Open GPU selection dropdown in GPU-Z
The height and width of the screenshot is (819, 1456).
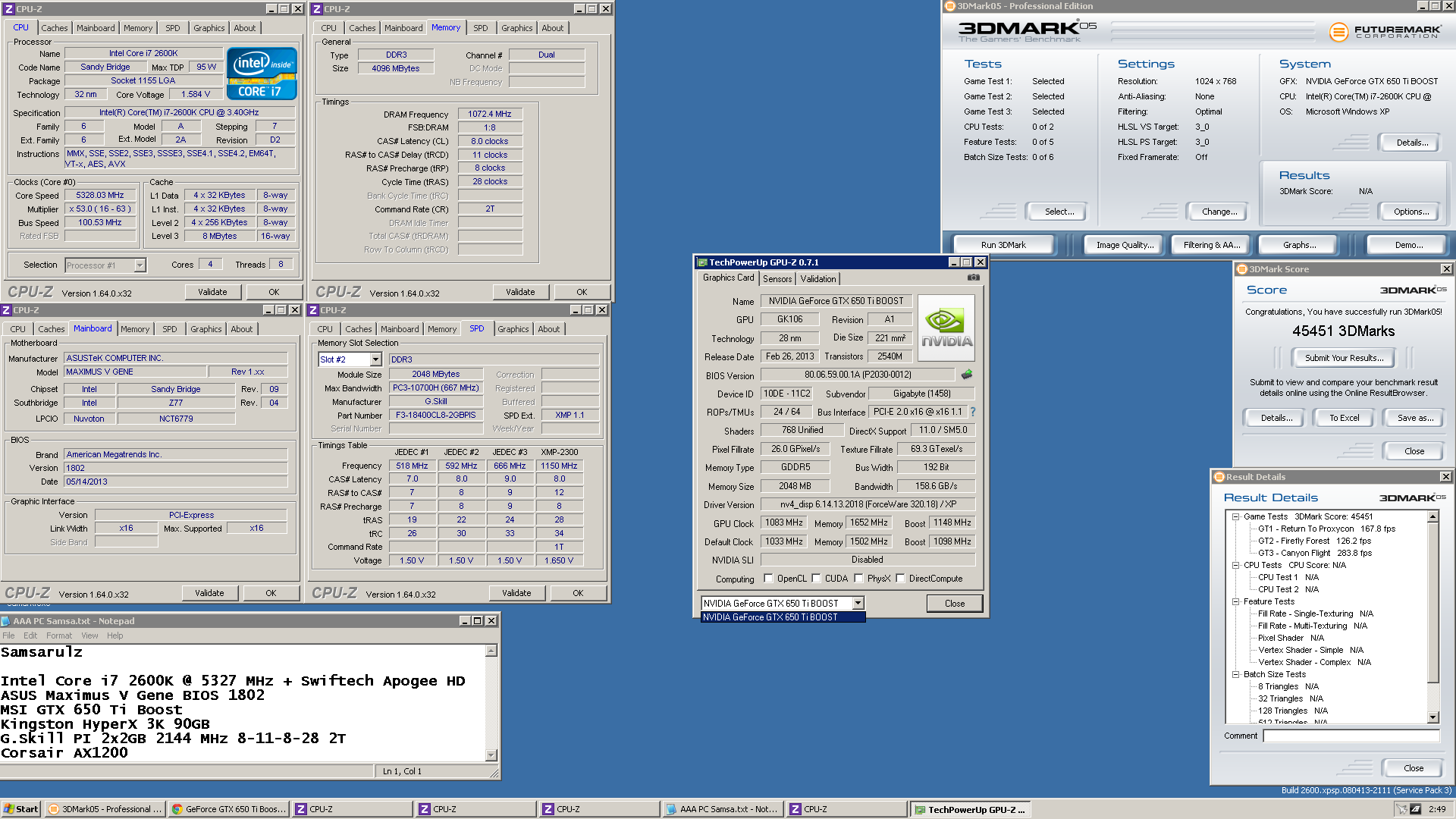click(x=858, y=604)
